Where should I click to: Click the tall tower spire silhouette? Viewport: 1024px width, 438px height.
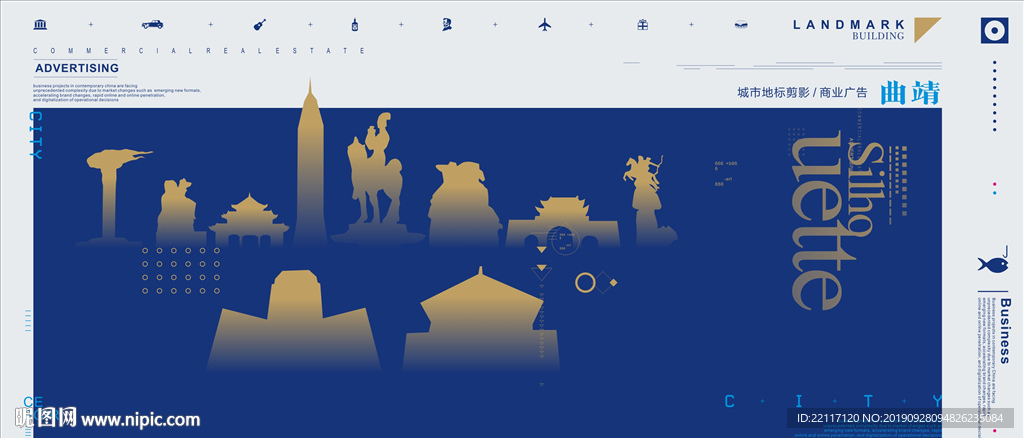[x=310, y=163]
